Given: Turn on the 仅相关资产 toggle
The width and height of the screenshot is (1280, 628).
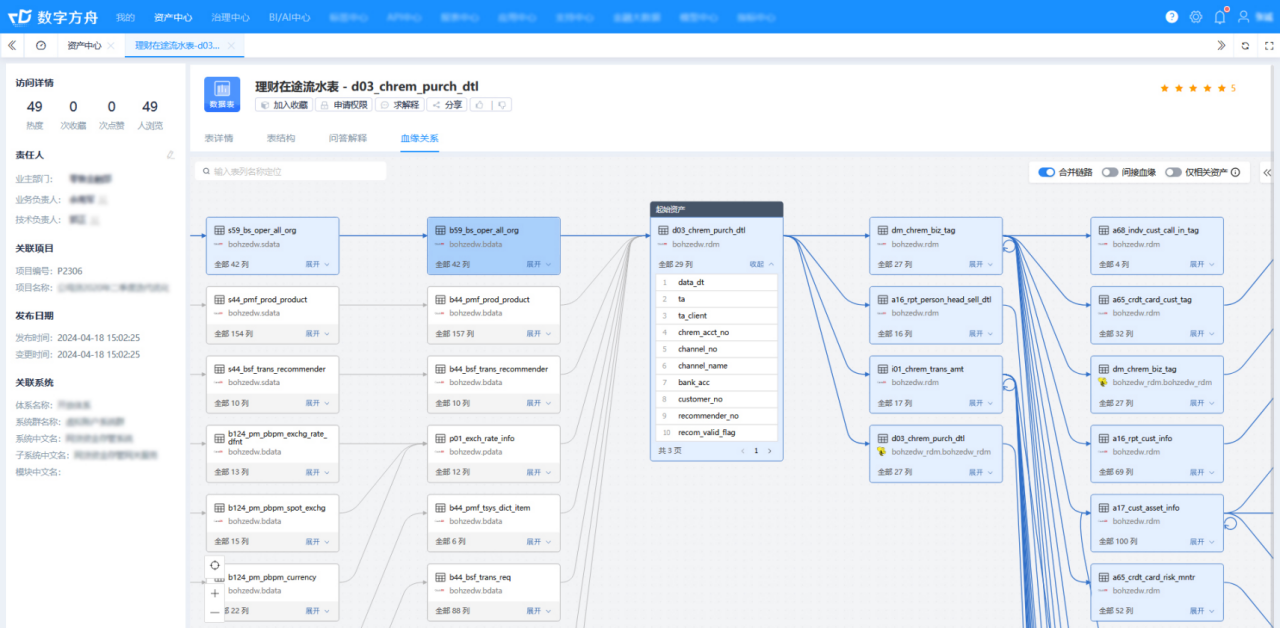Looking at the screenshot, I should click(x=1172, y=172).
